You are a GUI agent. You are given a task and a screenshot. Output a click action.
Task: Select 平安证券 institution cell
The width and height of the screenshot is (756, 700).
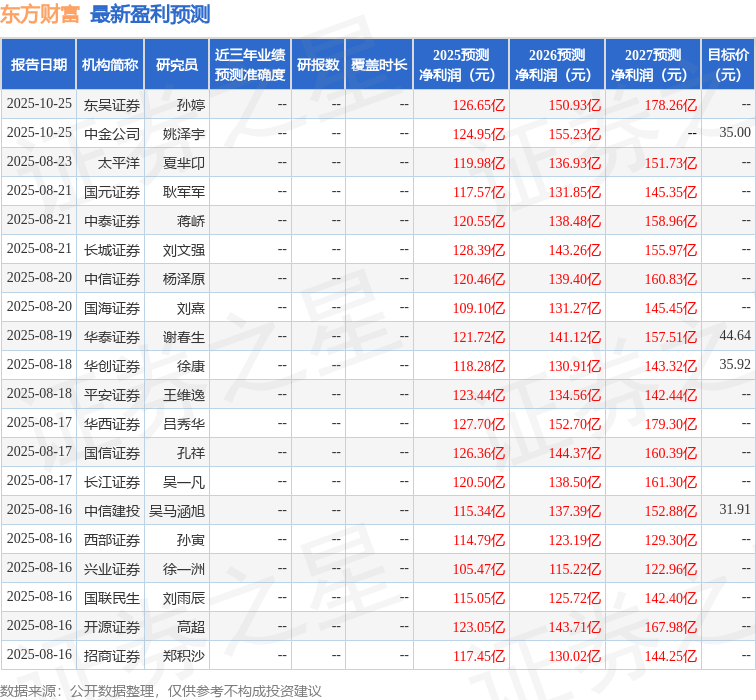112,395
